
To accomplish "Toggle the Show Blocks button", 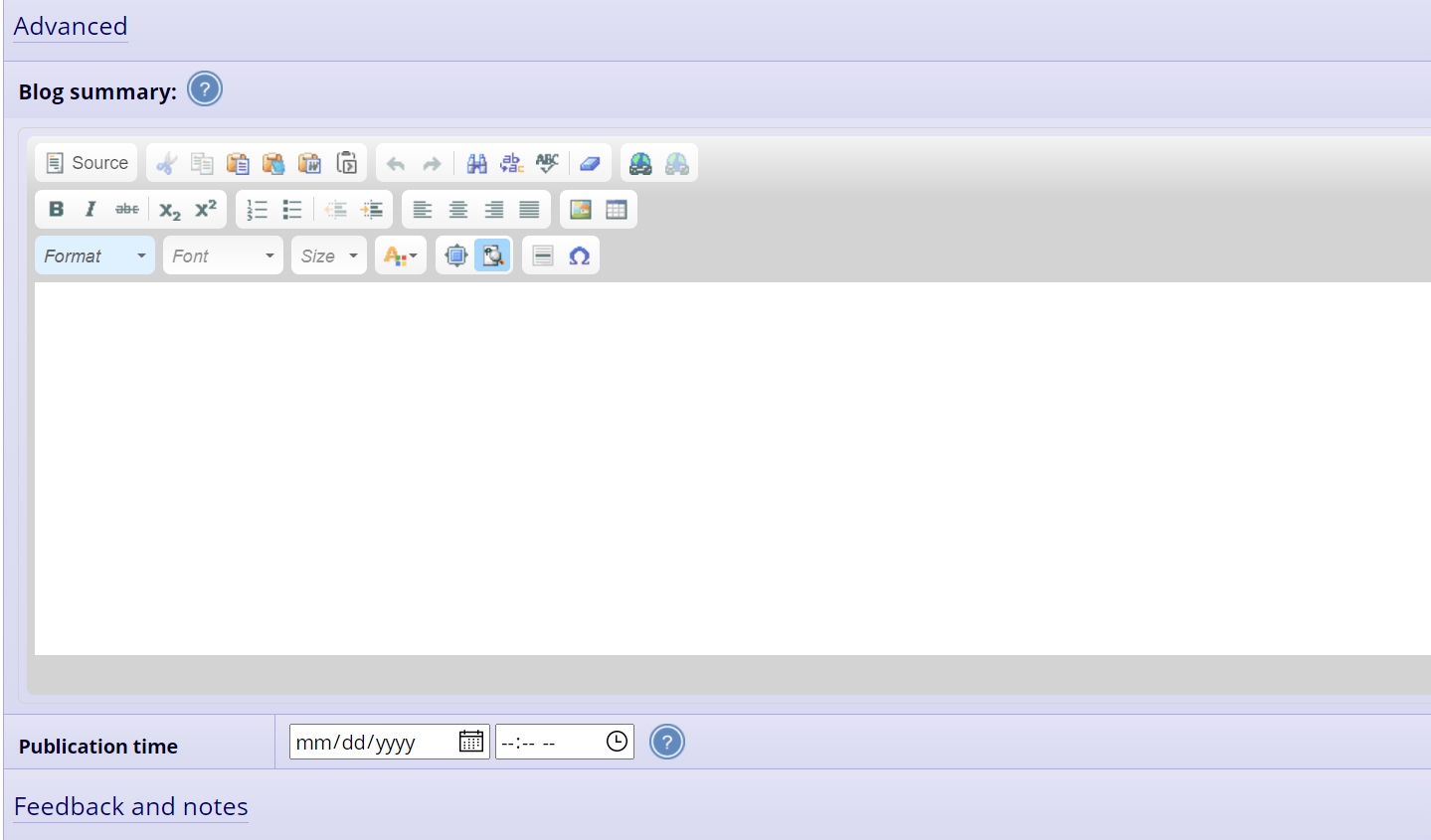I will click(x=492, y=256).
